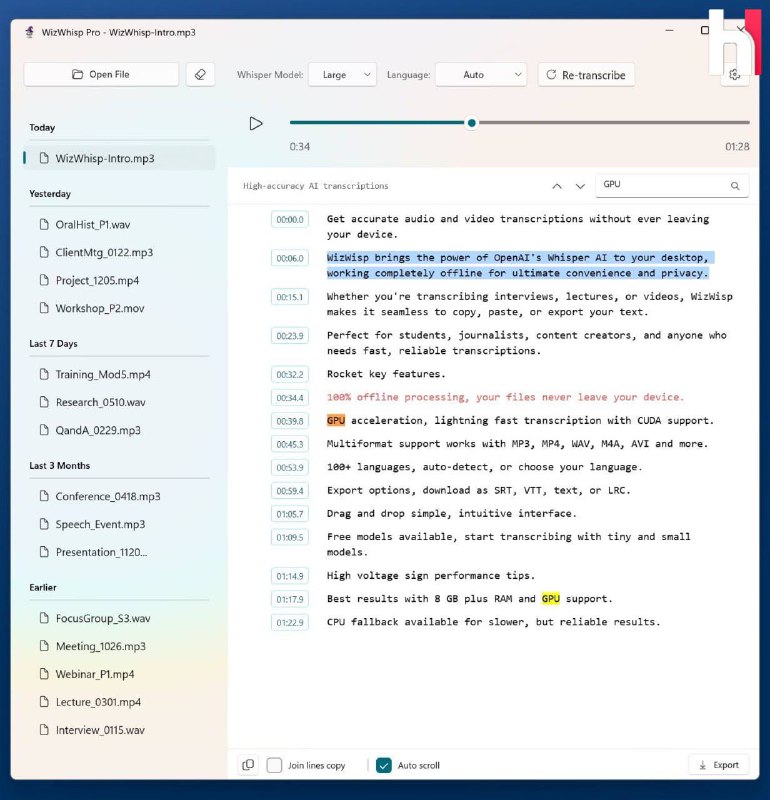
Task: Click the 00:32.2 timestamp marker
Action: [x=290, y=375]
